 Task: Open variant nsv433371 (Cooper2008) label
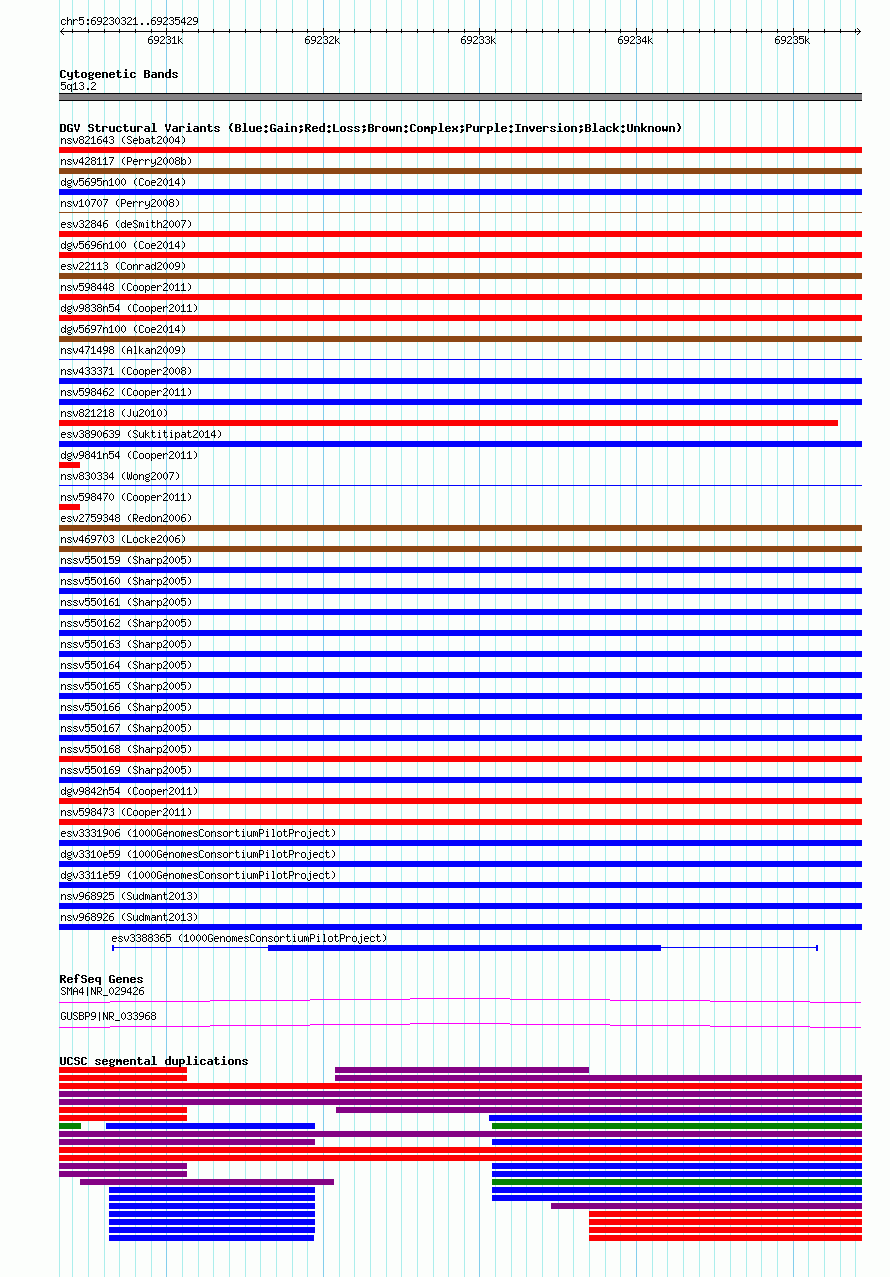(126, 371)
